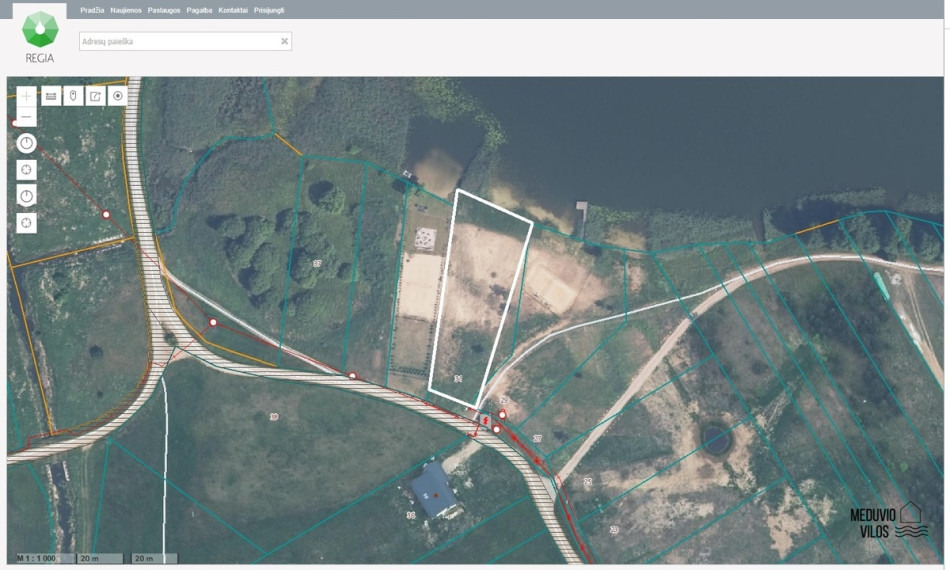Viewport: 950px width, 570px height.
Task: Open the Kontaktai page
Action: (233, 10)
